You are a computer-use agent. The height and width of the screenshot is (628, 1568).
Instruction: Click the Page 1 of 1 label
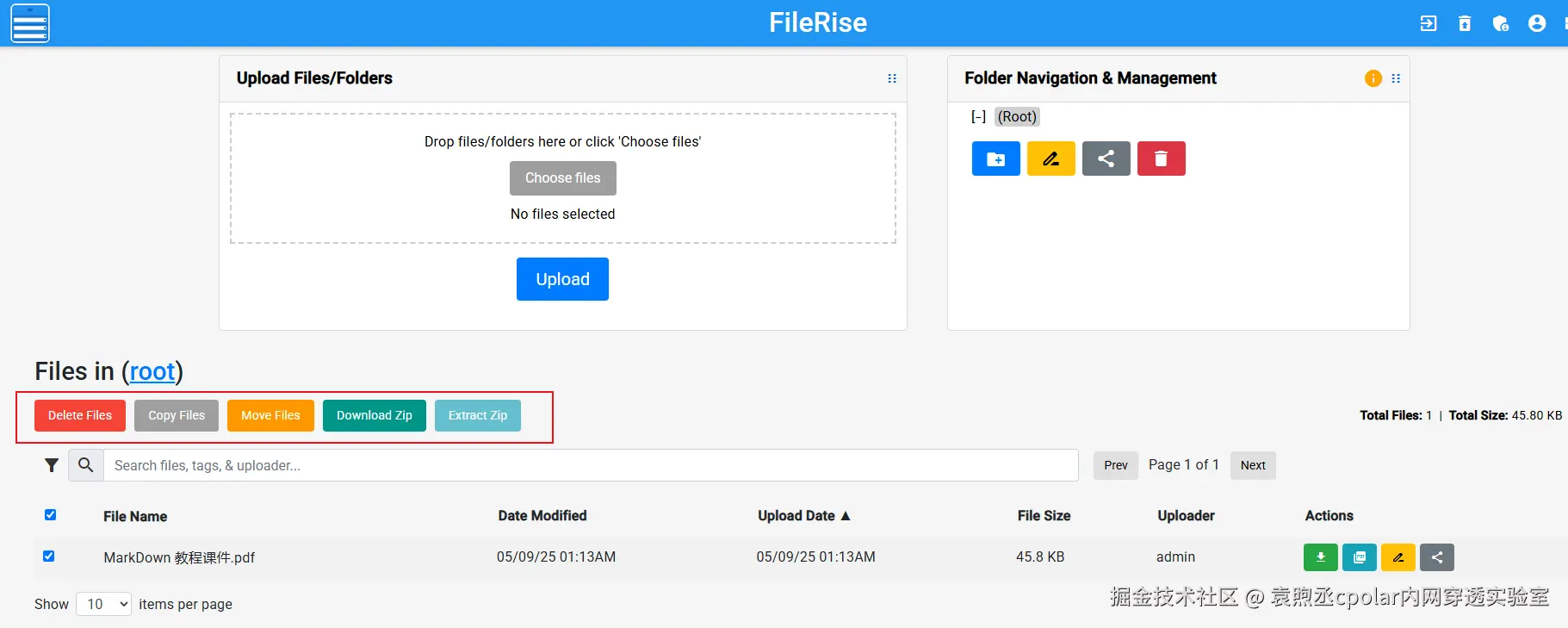(1184, 464)
